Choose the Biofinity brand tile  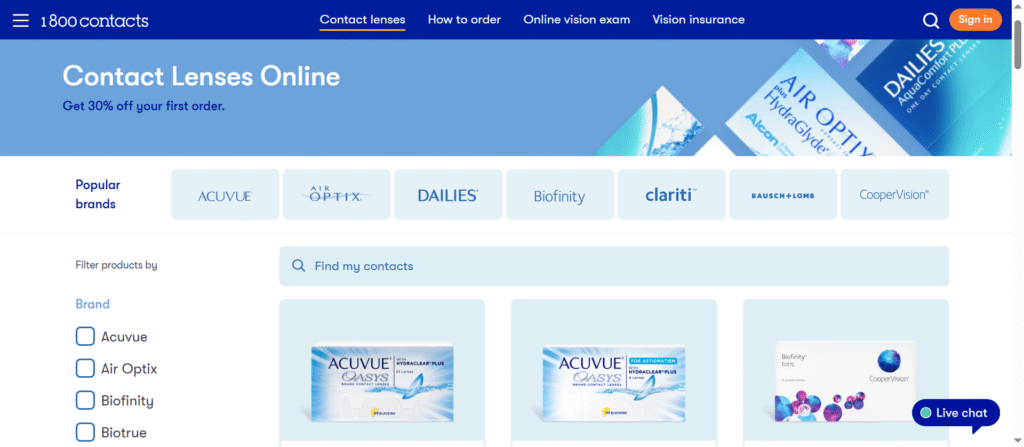tap(560, 195)
